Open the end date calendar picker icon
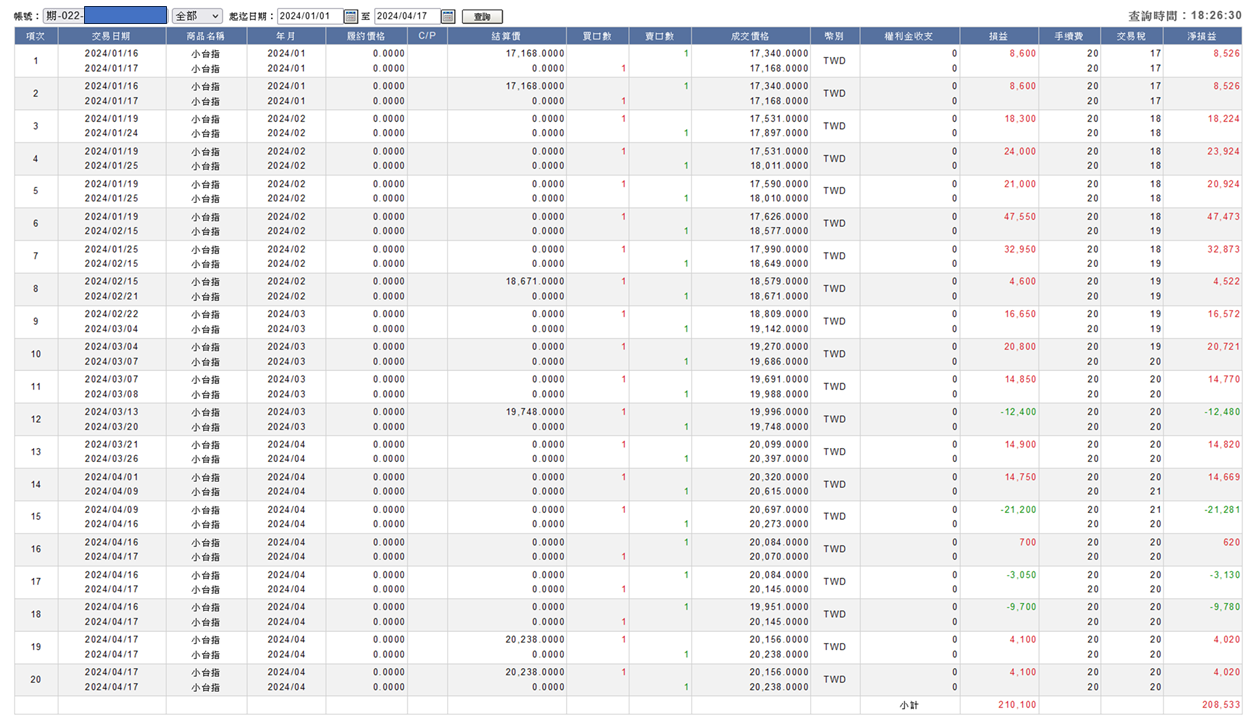Viewport: 1258px width, 720px height. (x=448, y=16)
